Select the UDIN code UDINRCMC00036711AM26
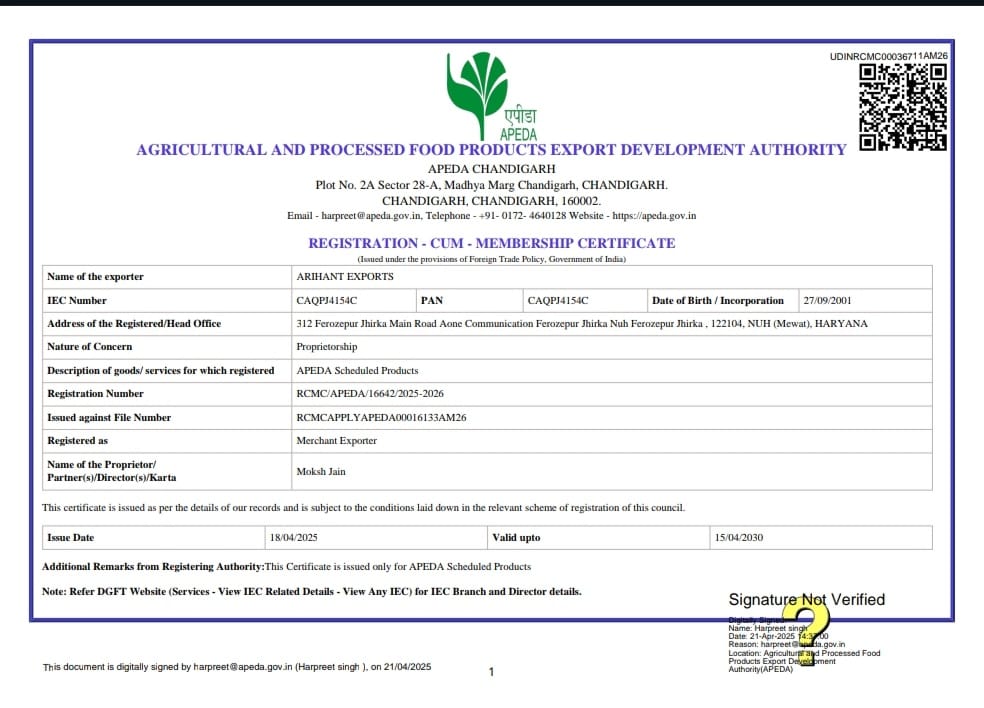 pos(889,56)
